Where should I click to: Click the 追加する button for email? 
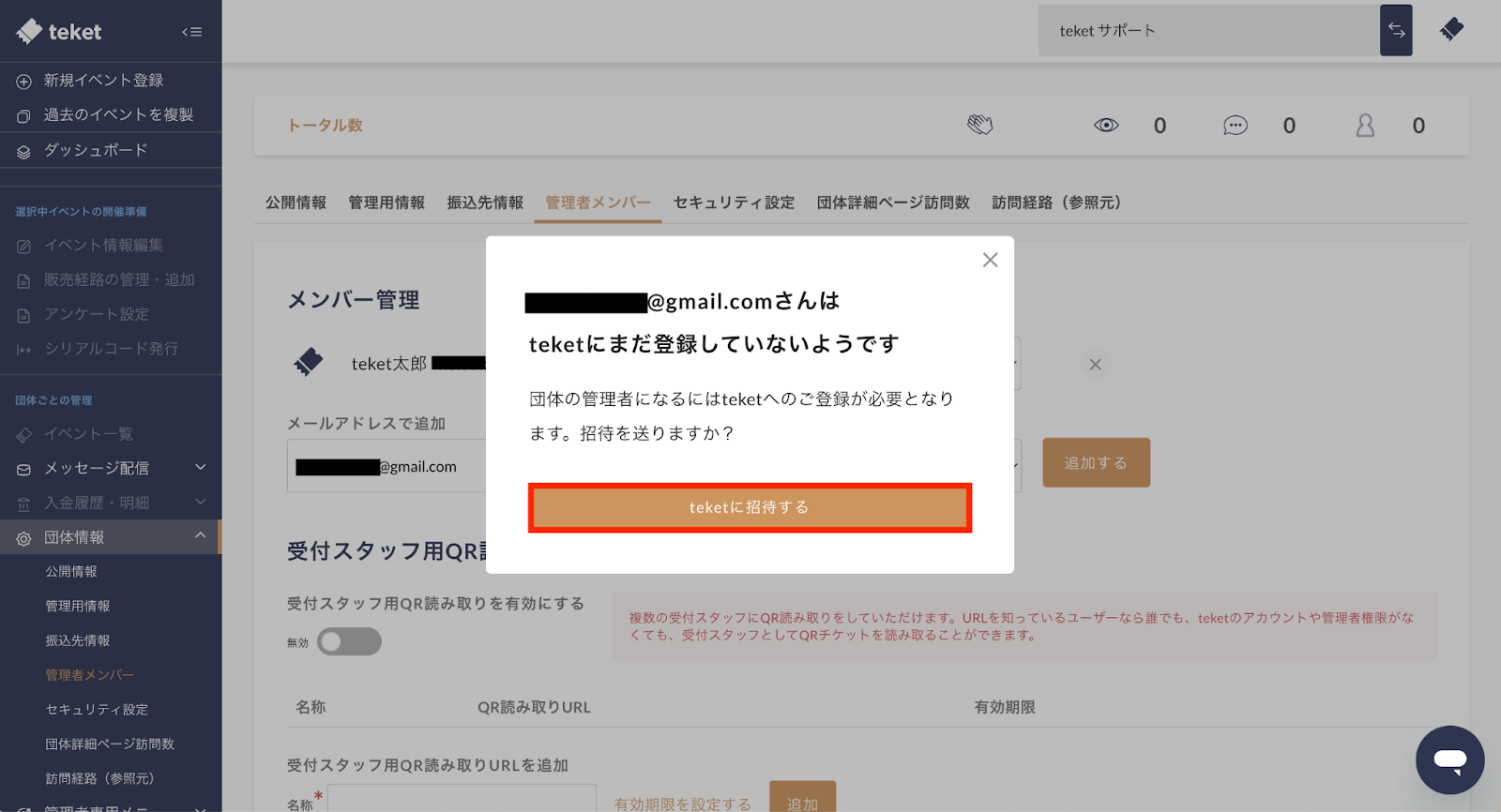[x=1096, y=462]
